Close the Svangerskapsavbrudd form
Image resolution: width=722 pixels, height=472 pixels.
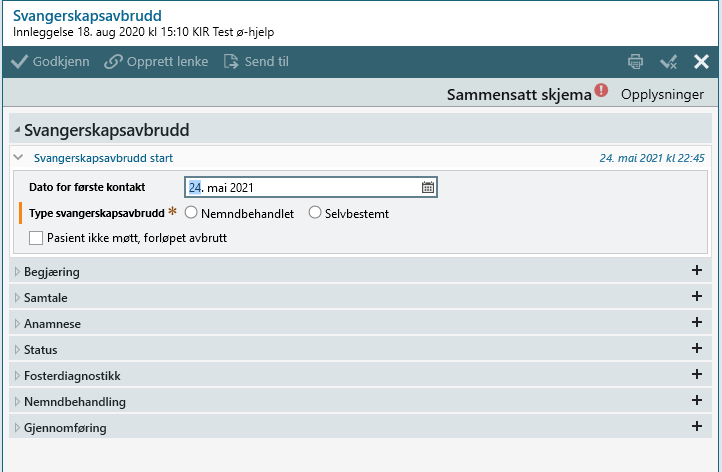[x=701, y=62]
